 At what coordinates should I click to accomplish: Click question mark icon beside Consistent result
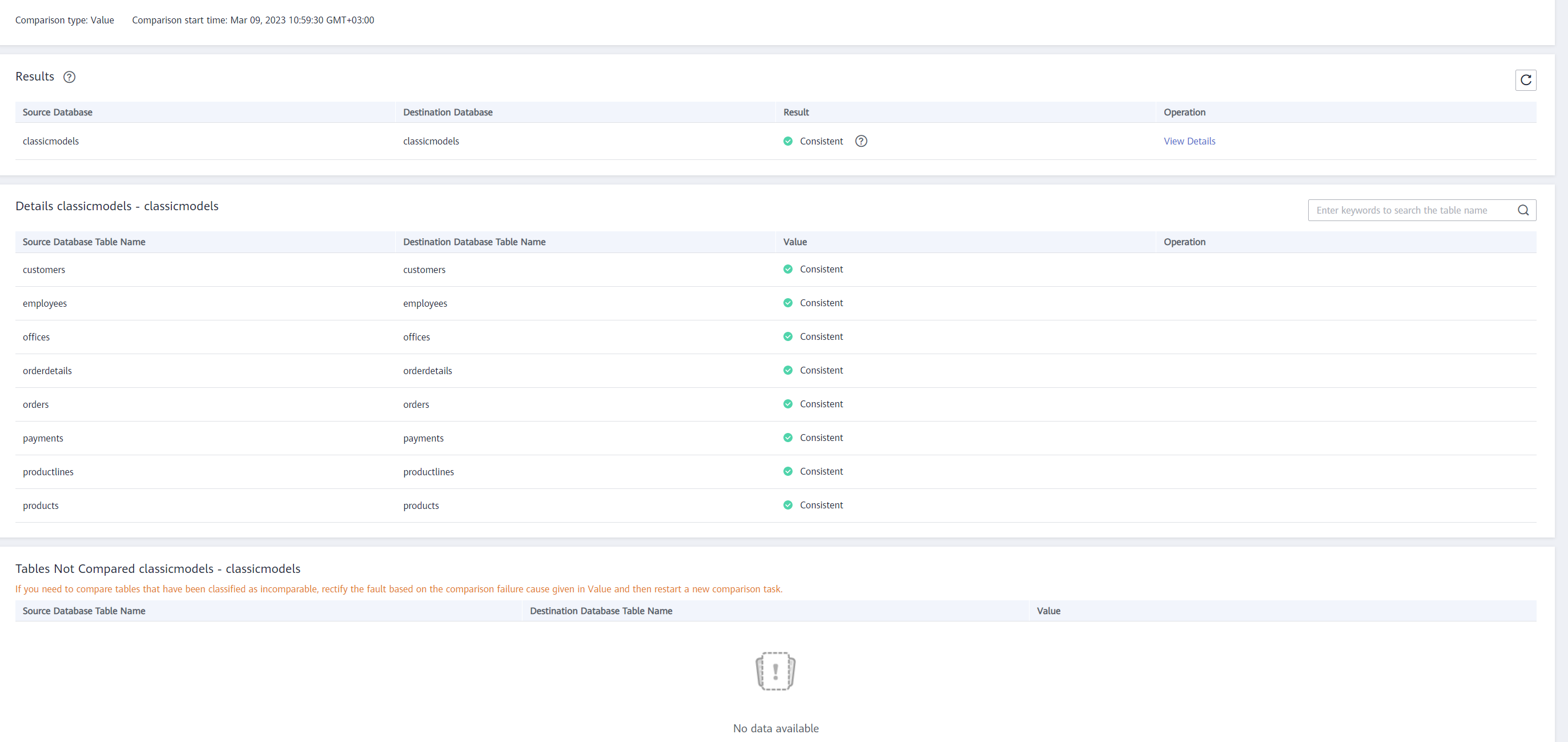click(861, 141)
